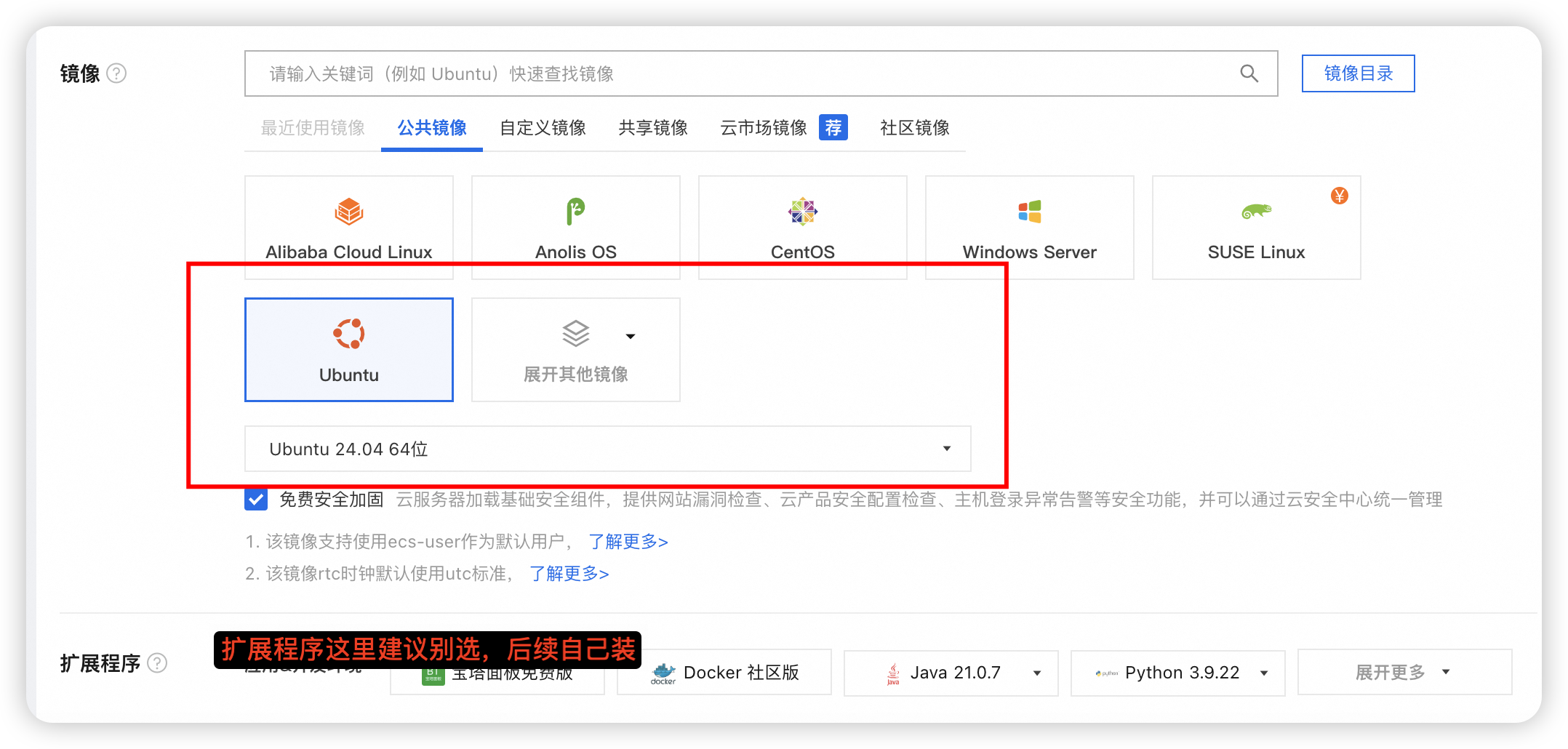Expand 展开更多 for more extensions

click(1404, 672)
